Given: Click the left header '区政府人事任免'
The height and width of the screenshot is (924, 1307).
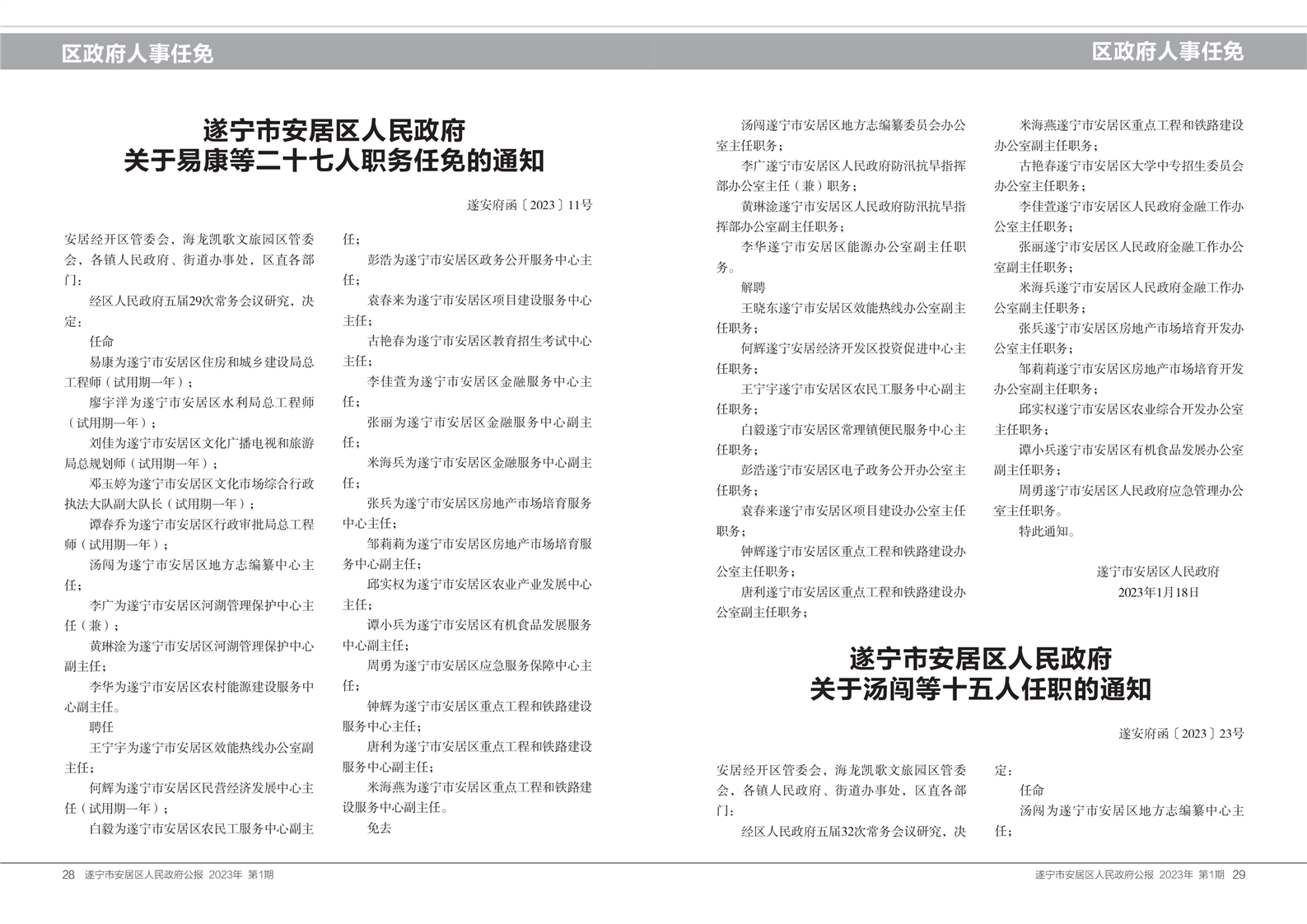Looking at the screenshot, I should 138,54.
